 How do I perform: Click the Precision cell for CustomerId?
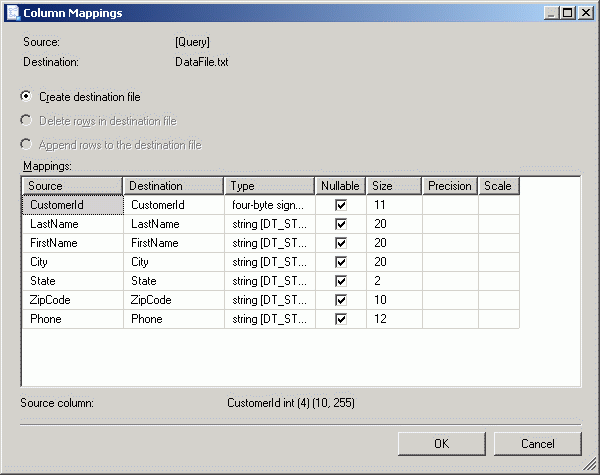coord(450,205)
